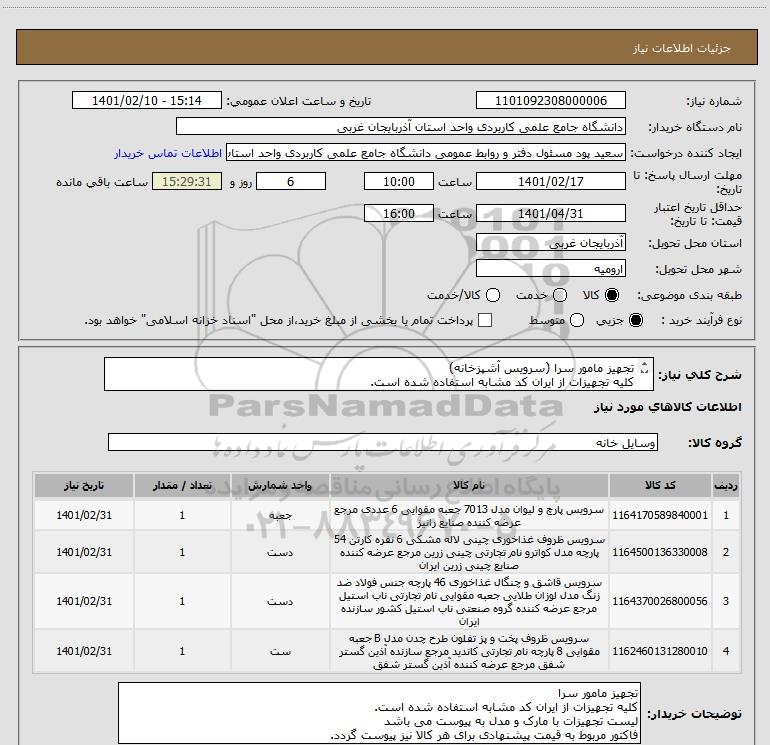Click the description box scroll arrows
The height and width of the screenshot is (745, 770).
pos(645,367)
